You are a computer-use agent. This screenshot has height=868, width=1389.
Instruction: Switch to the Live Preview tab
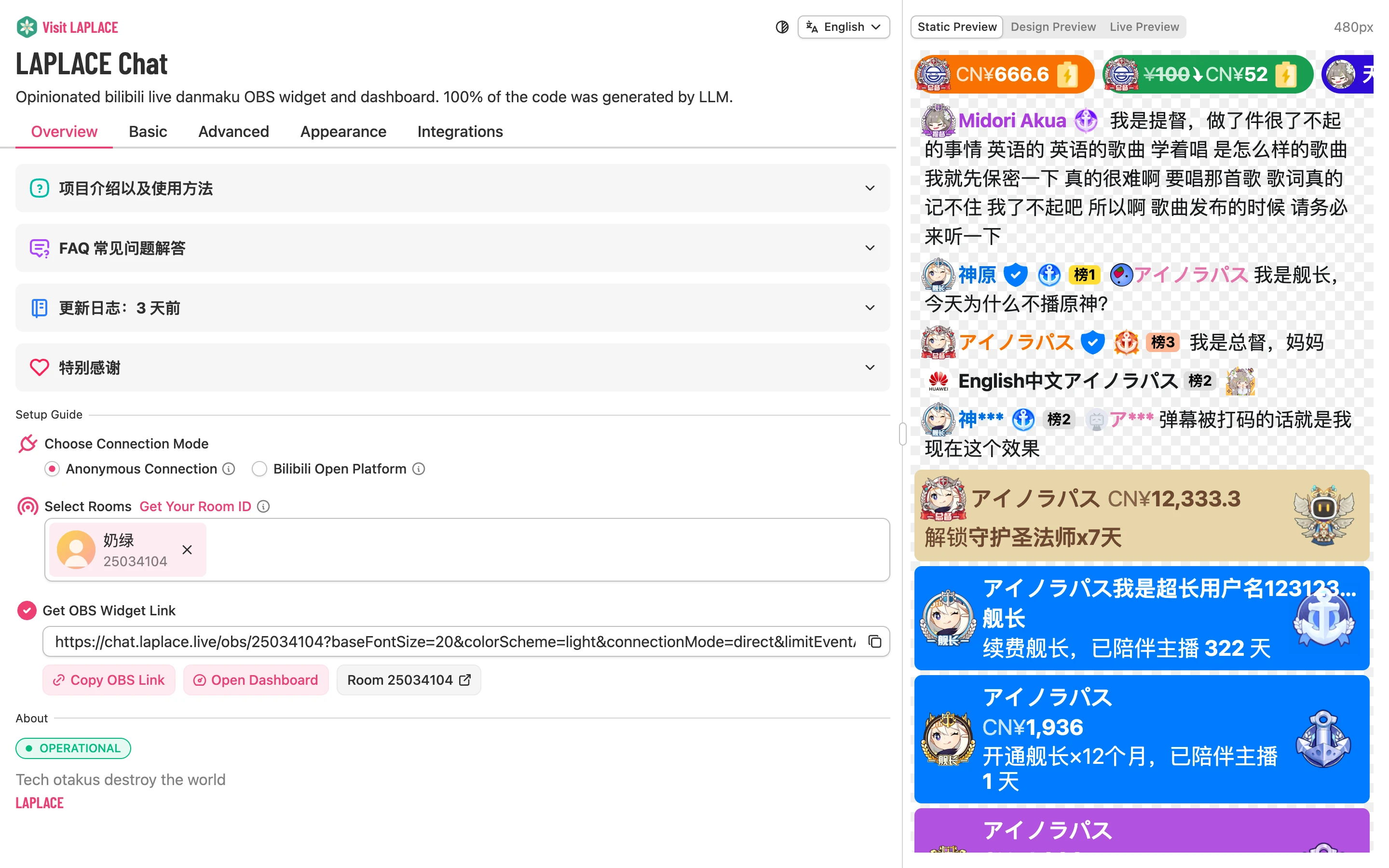pyautogui.click(x=1144, y=27)
